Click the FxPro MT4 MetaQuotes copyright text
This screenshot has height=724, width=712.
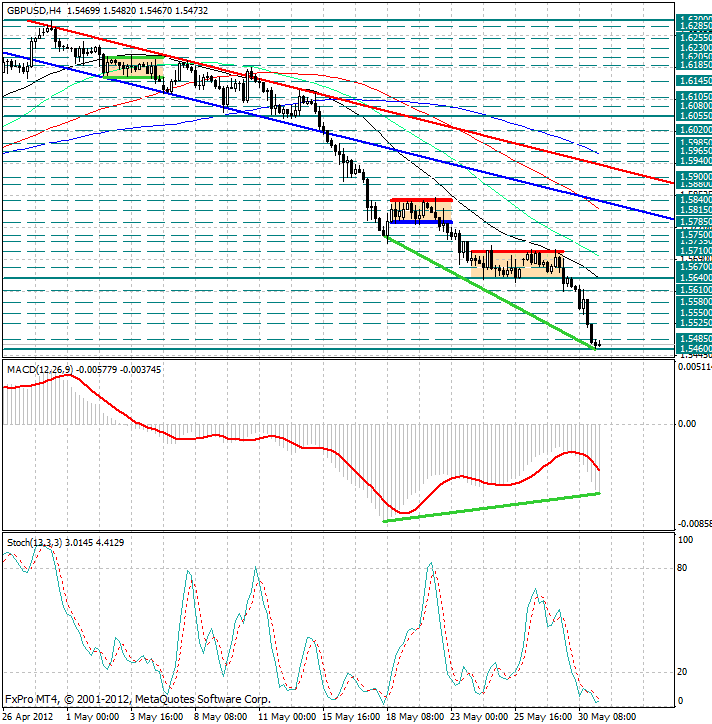[138, 699]
